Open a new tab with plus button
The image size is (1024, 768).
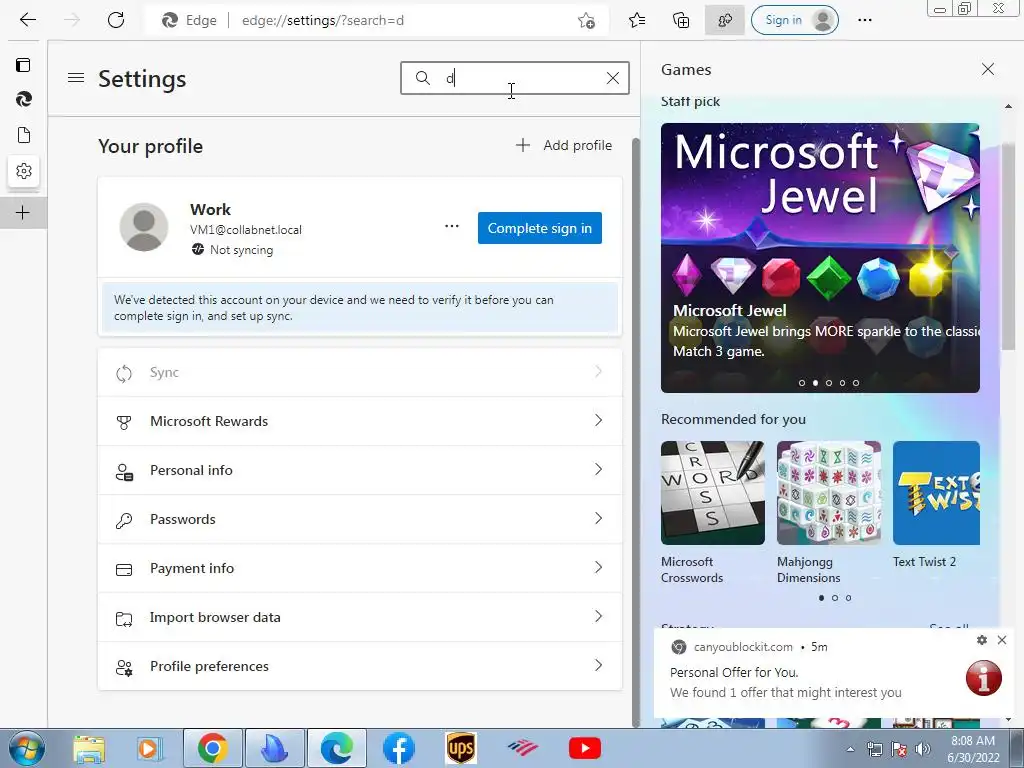[23, 213]
